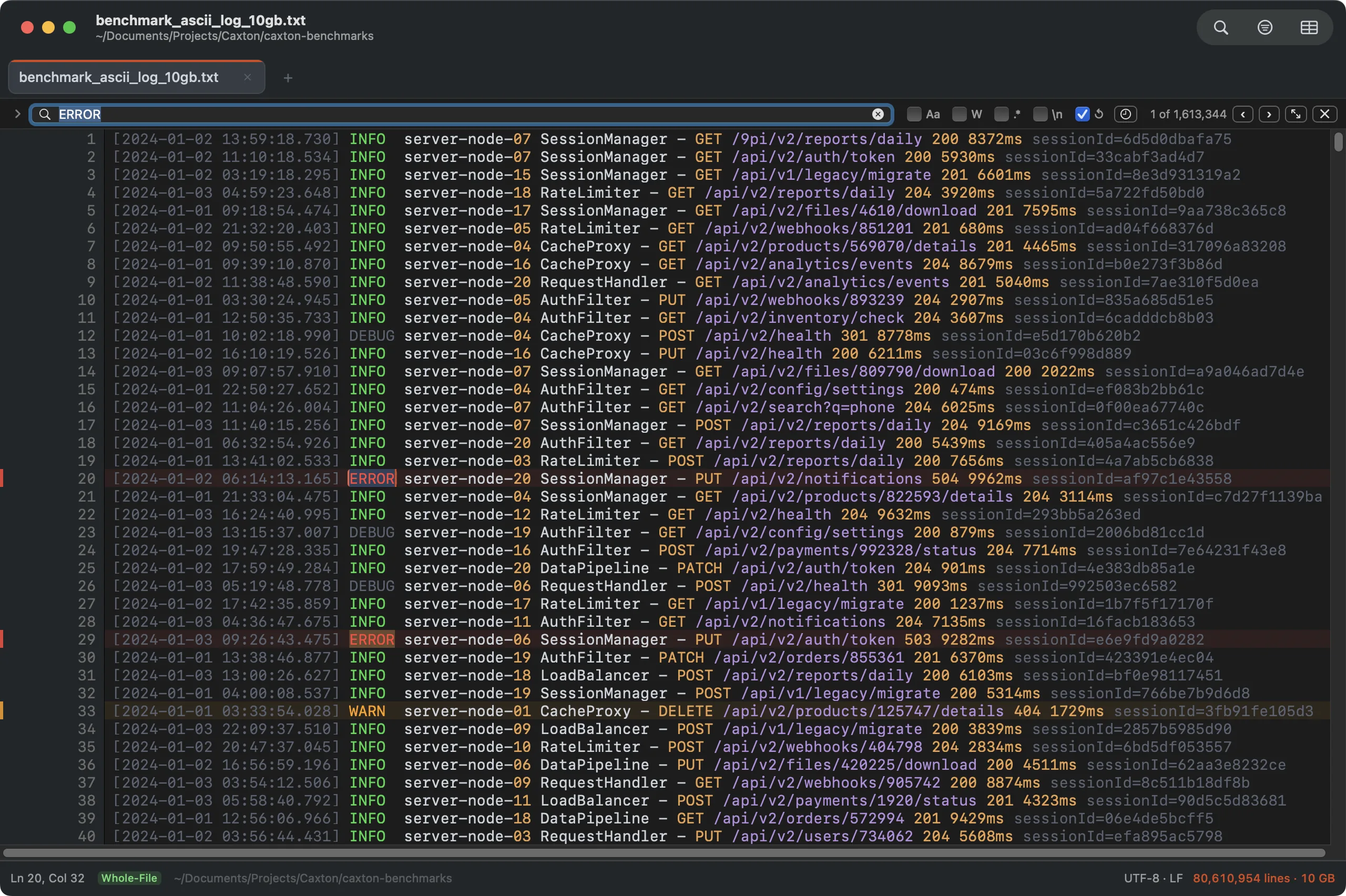Click Ln 20, Col 32 position indicator
The image size is (1346, 896).
[x=47, y=878]
